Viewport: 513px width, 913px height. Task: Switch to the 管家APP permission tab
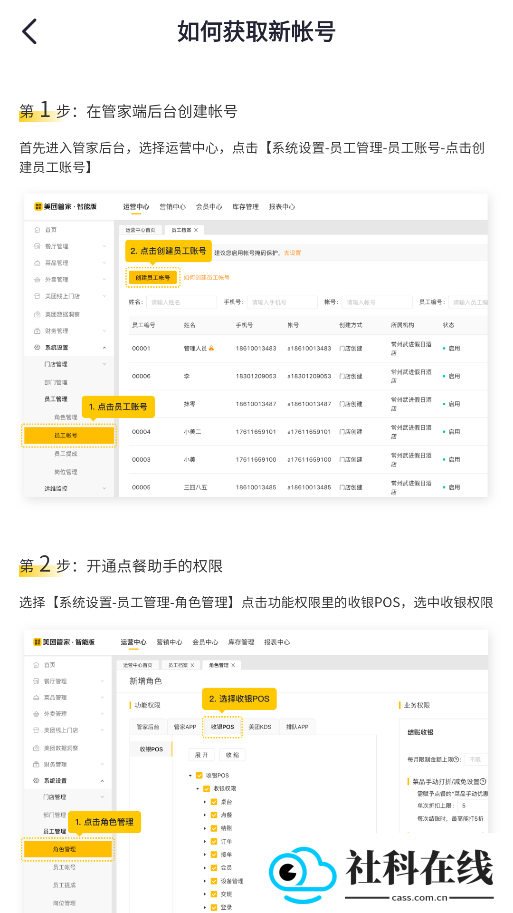tap(185, 727)
